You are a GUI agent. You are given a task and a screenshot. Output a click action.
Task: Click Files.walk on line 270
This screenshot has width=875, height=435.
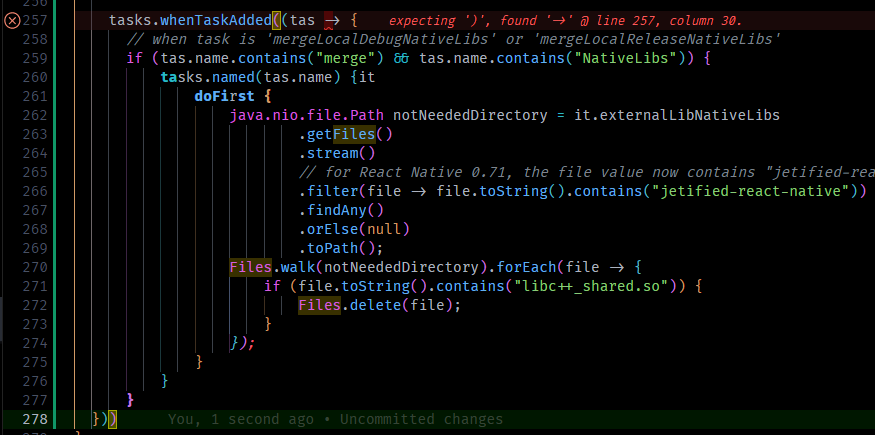(x=272, y=267)
